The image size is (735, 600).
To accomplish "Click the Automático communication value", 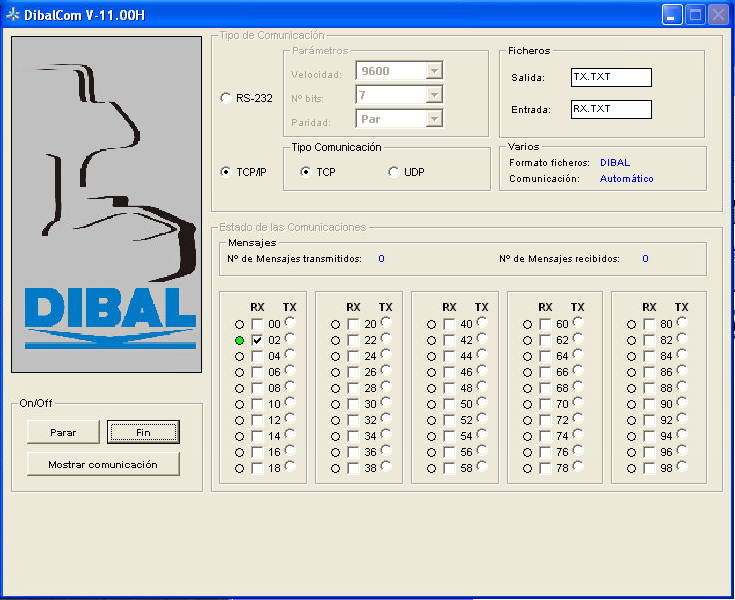I will [x=627, y=179].
